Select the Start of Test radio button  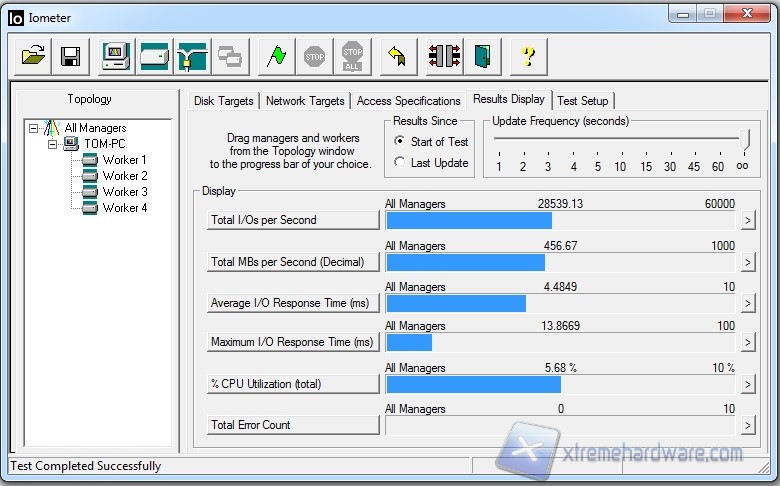coord(400,141)
